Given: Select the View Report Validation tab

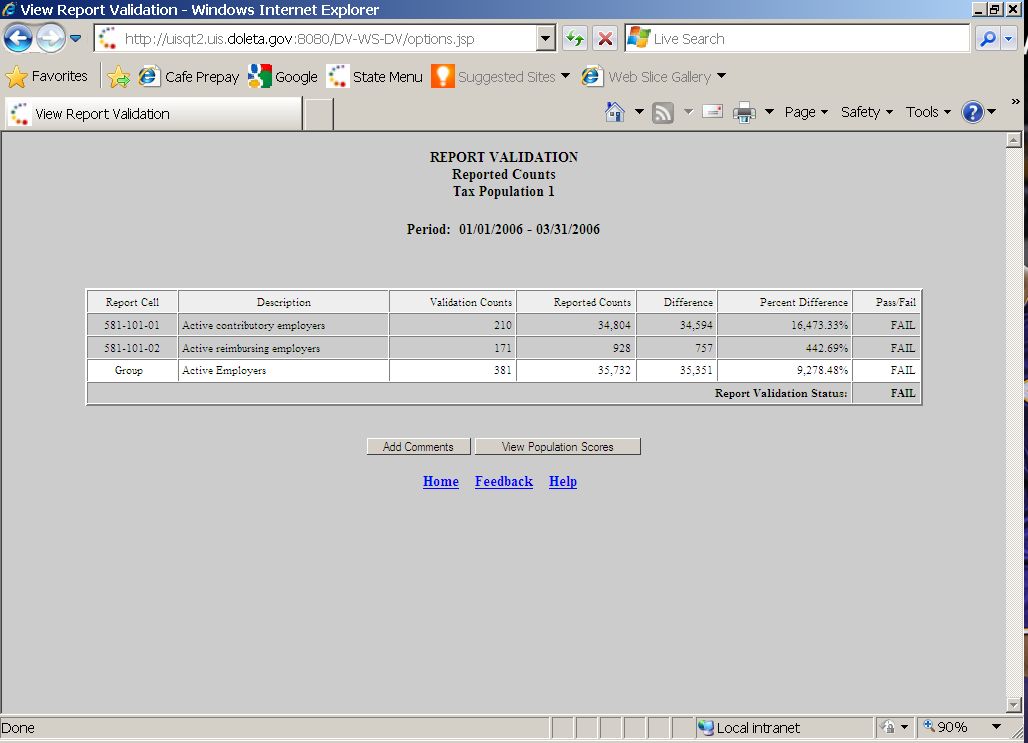Looking at the screenshot, I should (x=152, y=114).
